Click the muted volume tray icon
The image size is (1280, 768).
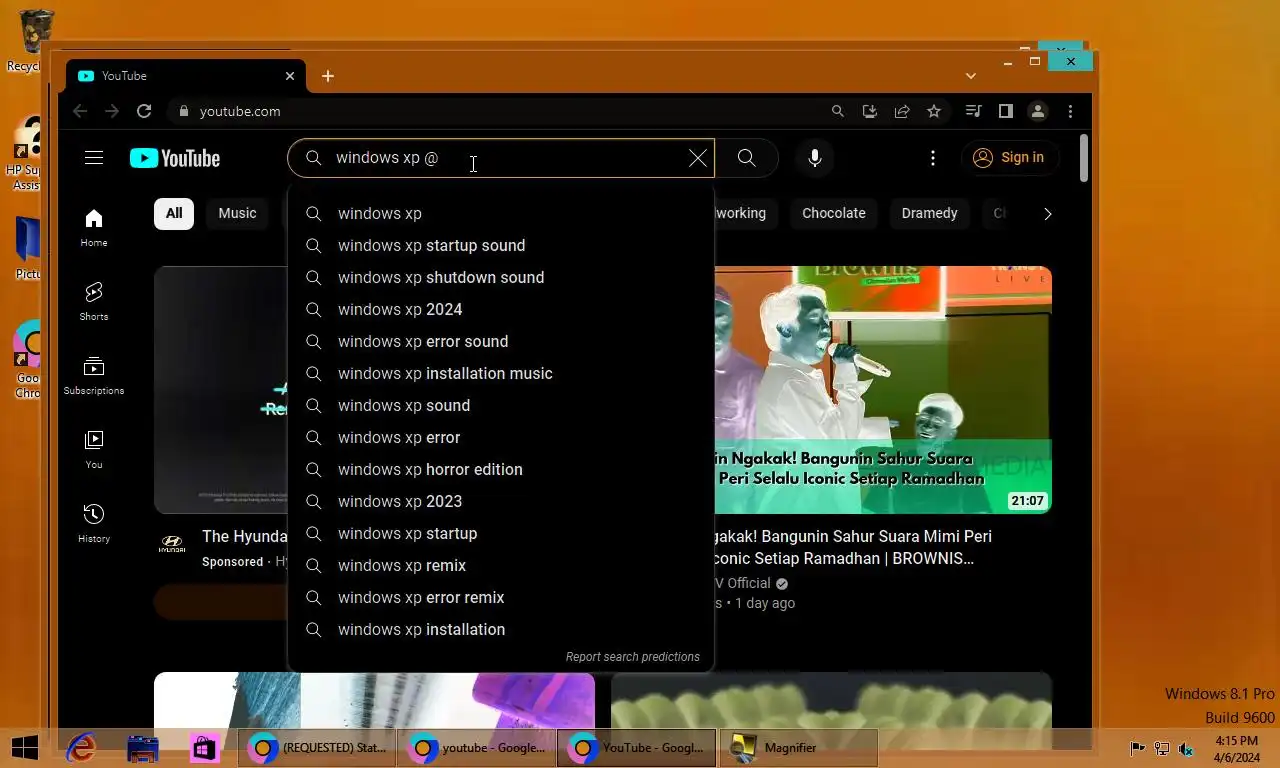click(1186, 748)
